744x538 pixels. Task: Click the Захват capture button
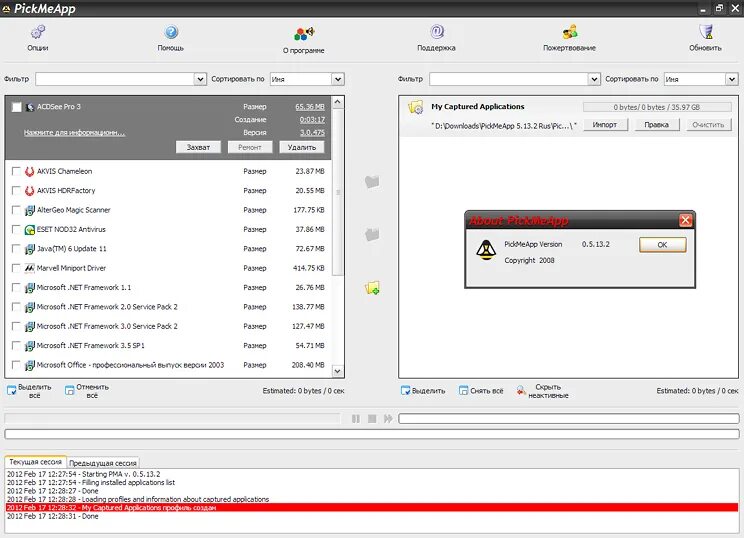(x=198, y=148)
